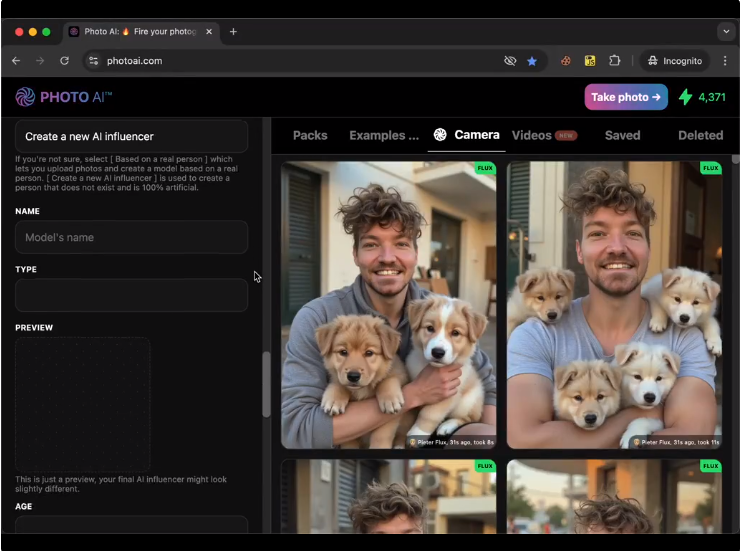This screenshot has height=551, width=740.
Task: Click the Photo AI tab title
Action: pos(140,32)
